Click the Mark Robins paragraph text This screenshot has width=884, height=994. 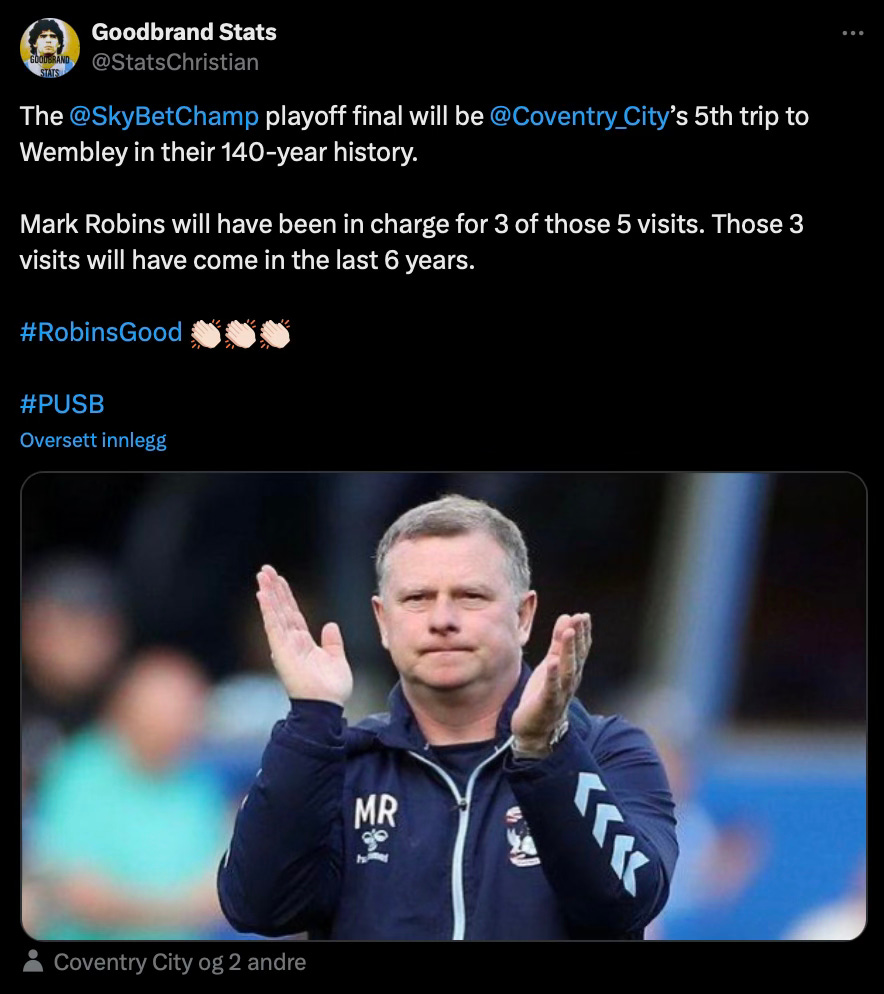click(412, 242)
